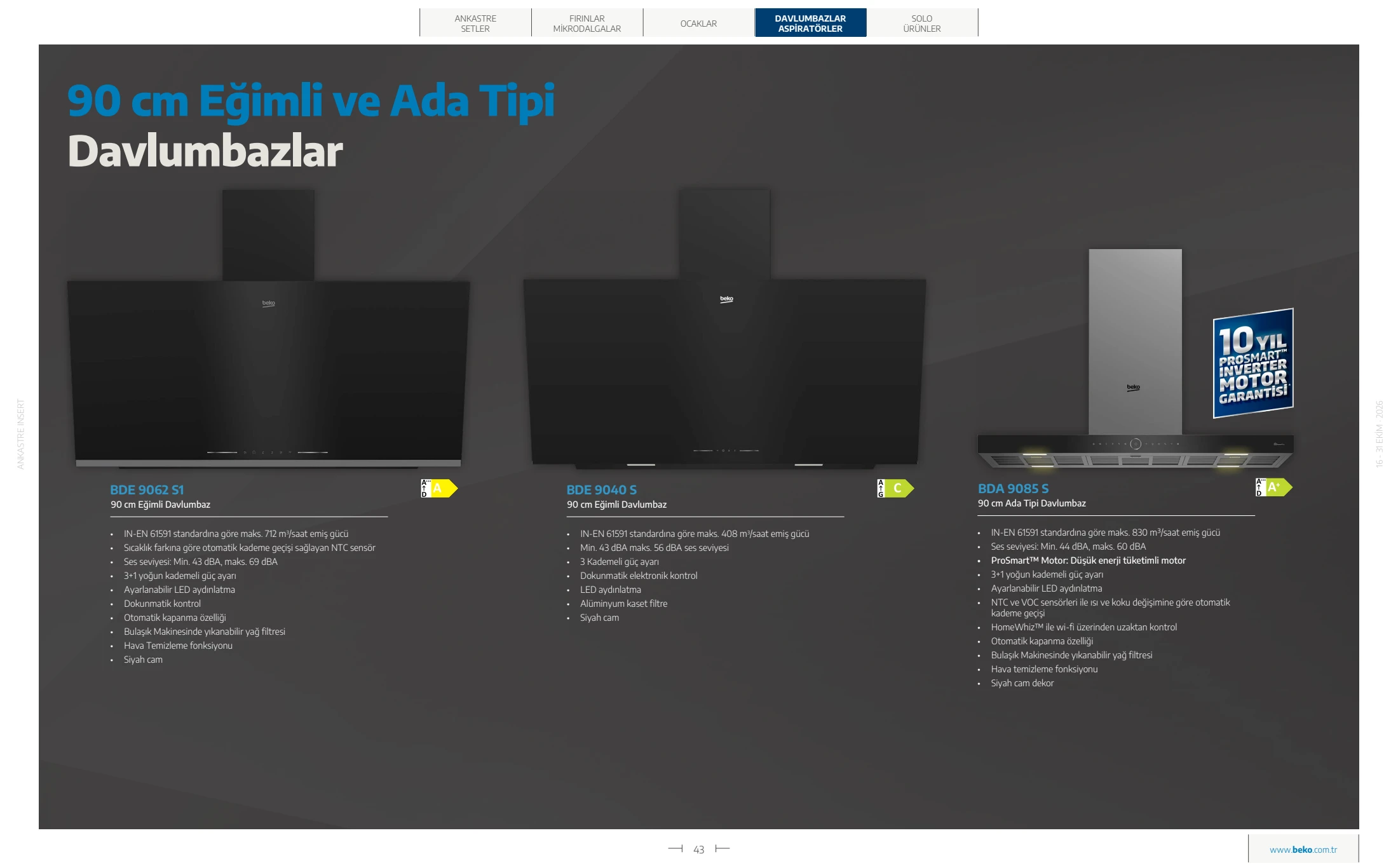1398x868 pixels.
Task: Click the page number 43
Action: pos(699,850)
